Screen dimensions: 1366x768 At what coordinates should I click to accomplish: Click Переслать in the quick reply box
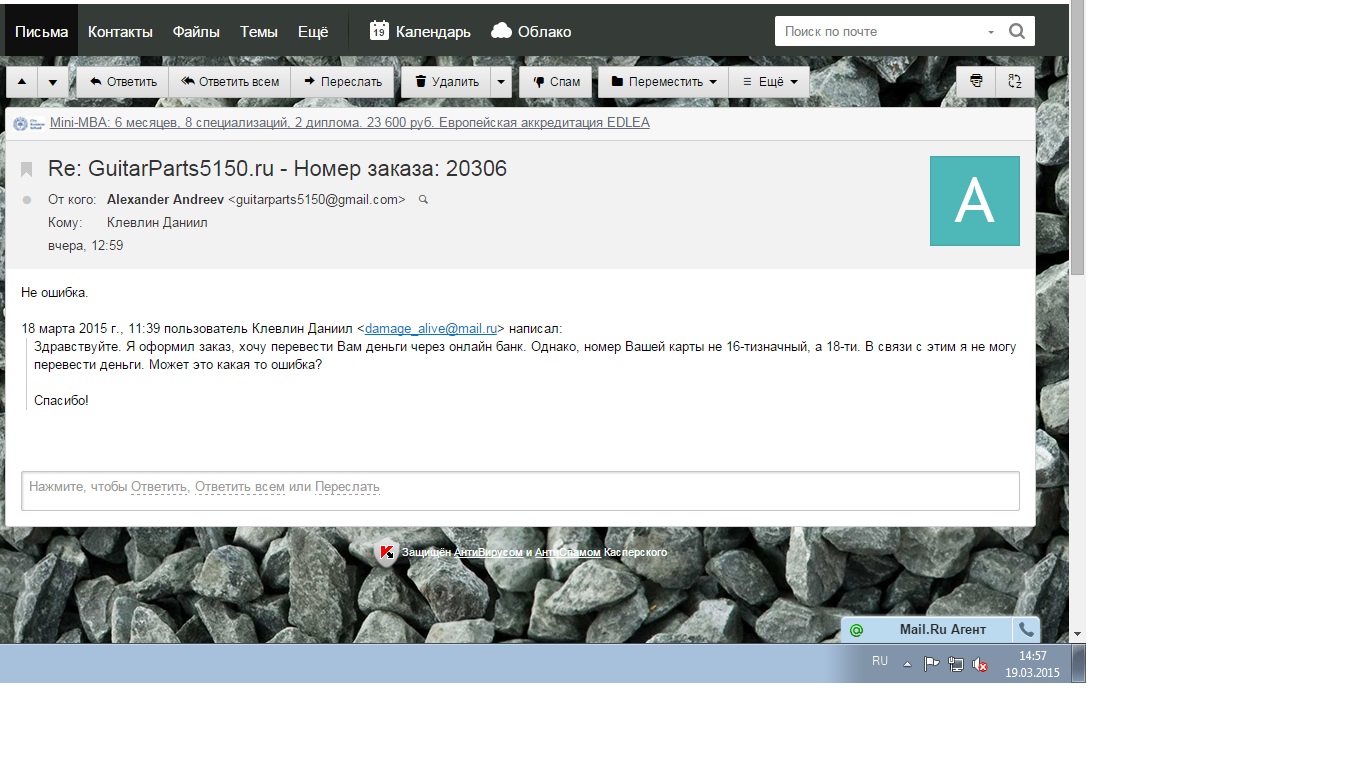point(347,487)
